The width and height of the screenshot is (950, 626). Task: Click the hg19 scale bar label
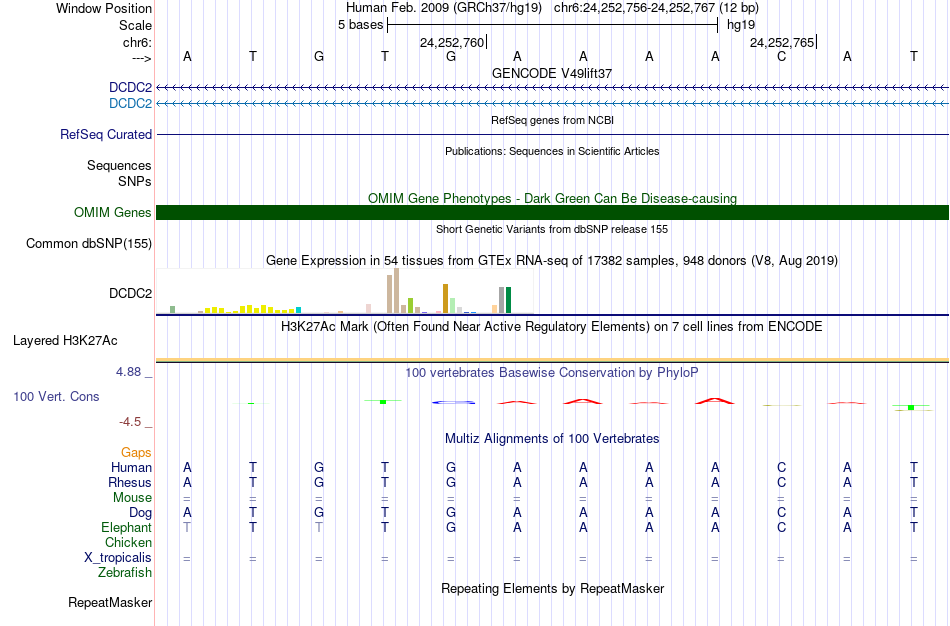click(x=741, y=25)
